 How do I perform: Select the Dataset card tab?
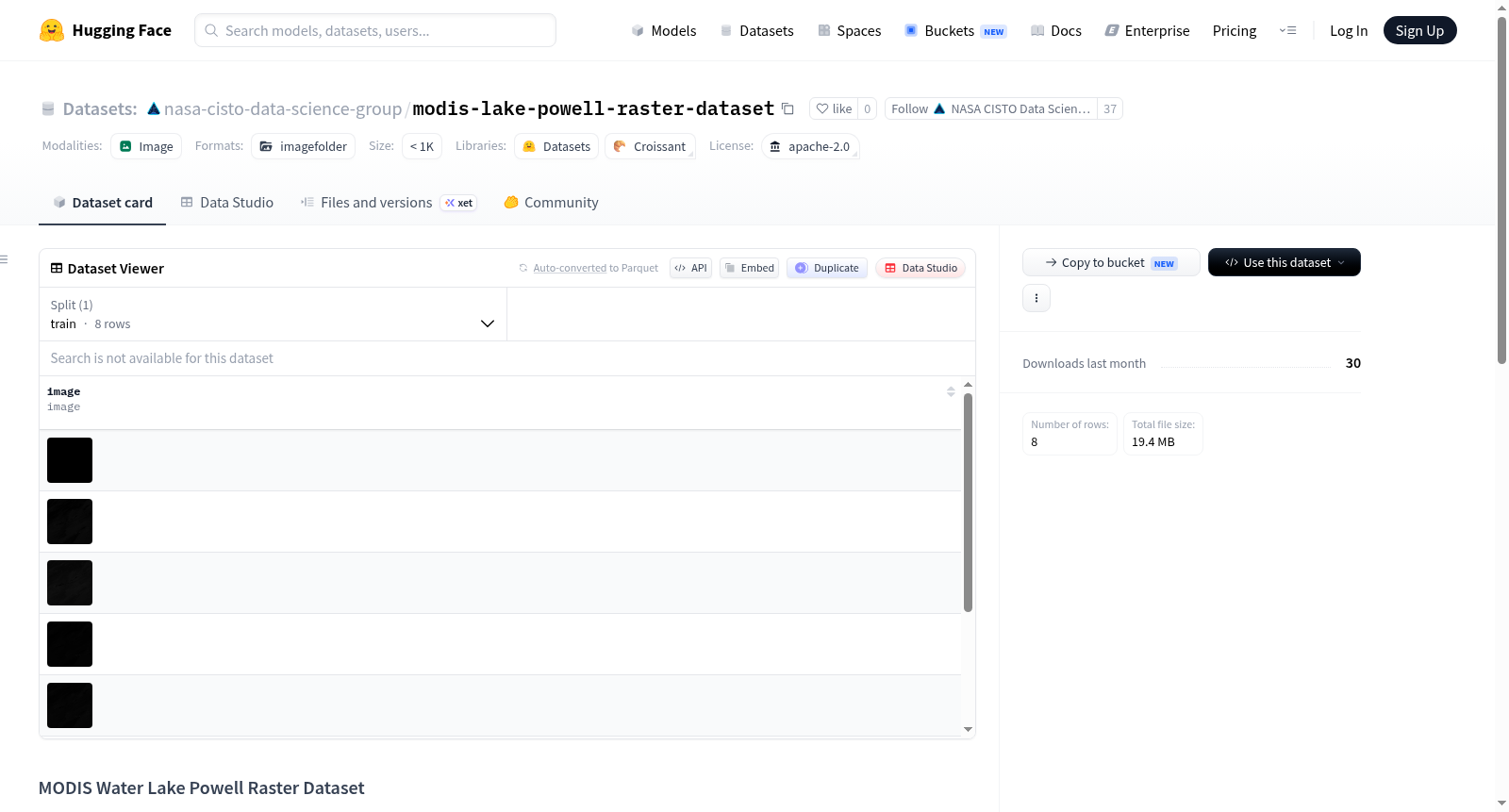(102, 203)
